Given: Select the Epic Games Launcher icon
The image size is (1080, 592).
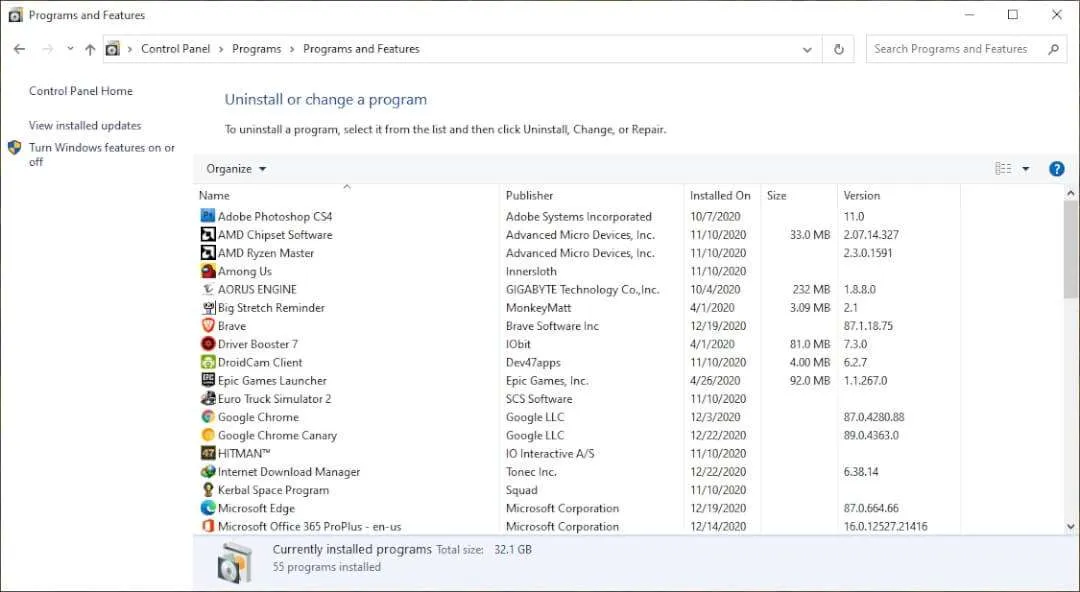Looking at the screenshot, I should pos(207,380).
